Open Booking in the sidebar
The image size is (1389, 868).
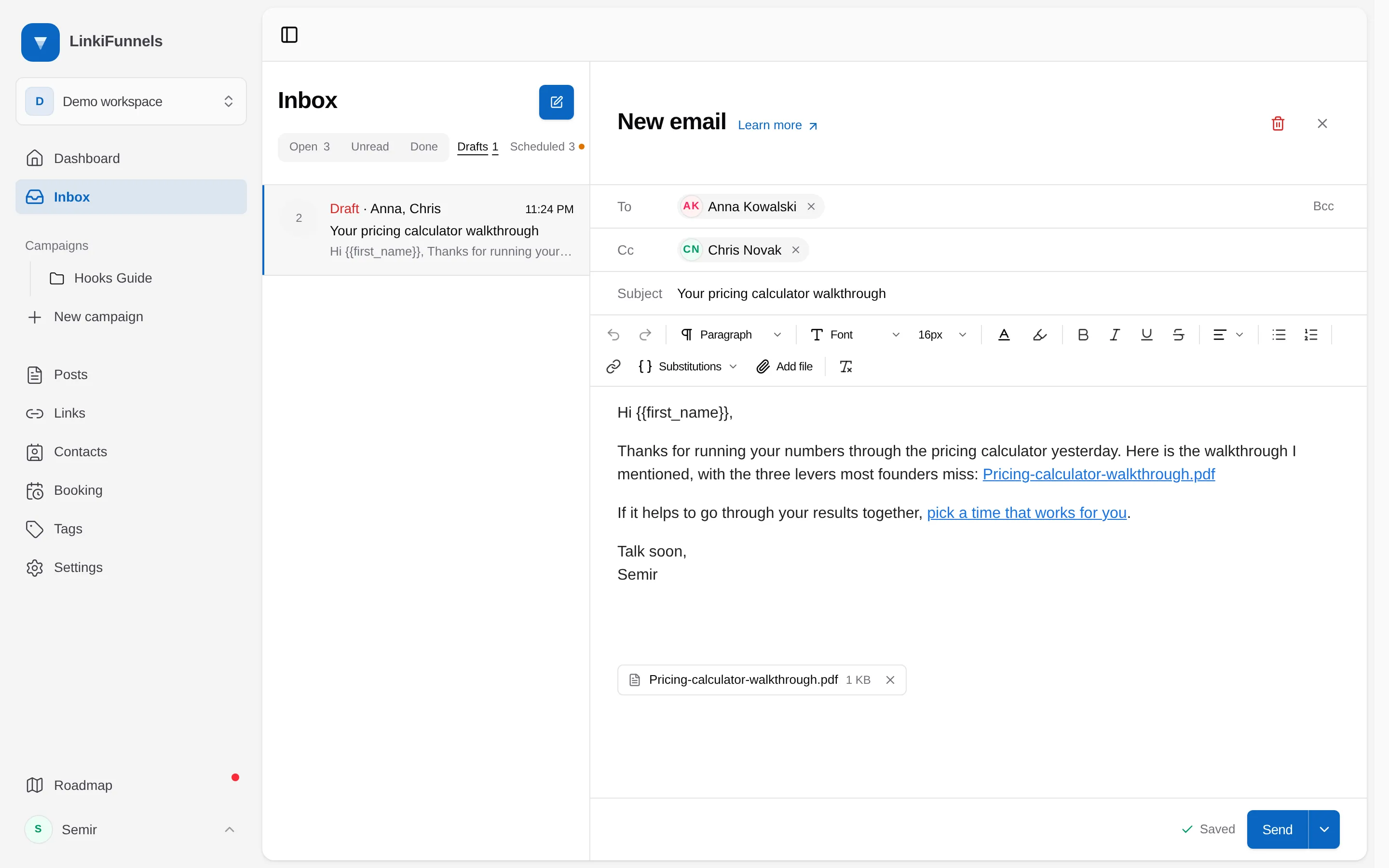pos(131,490)
